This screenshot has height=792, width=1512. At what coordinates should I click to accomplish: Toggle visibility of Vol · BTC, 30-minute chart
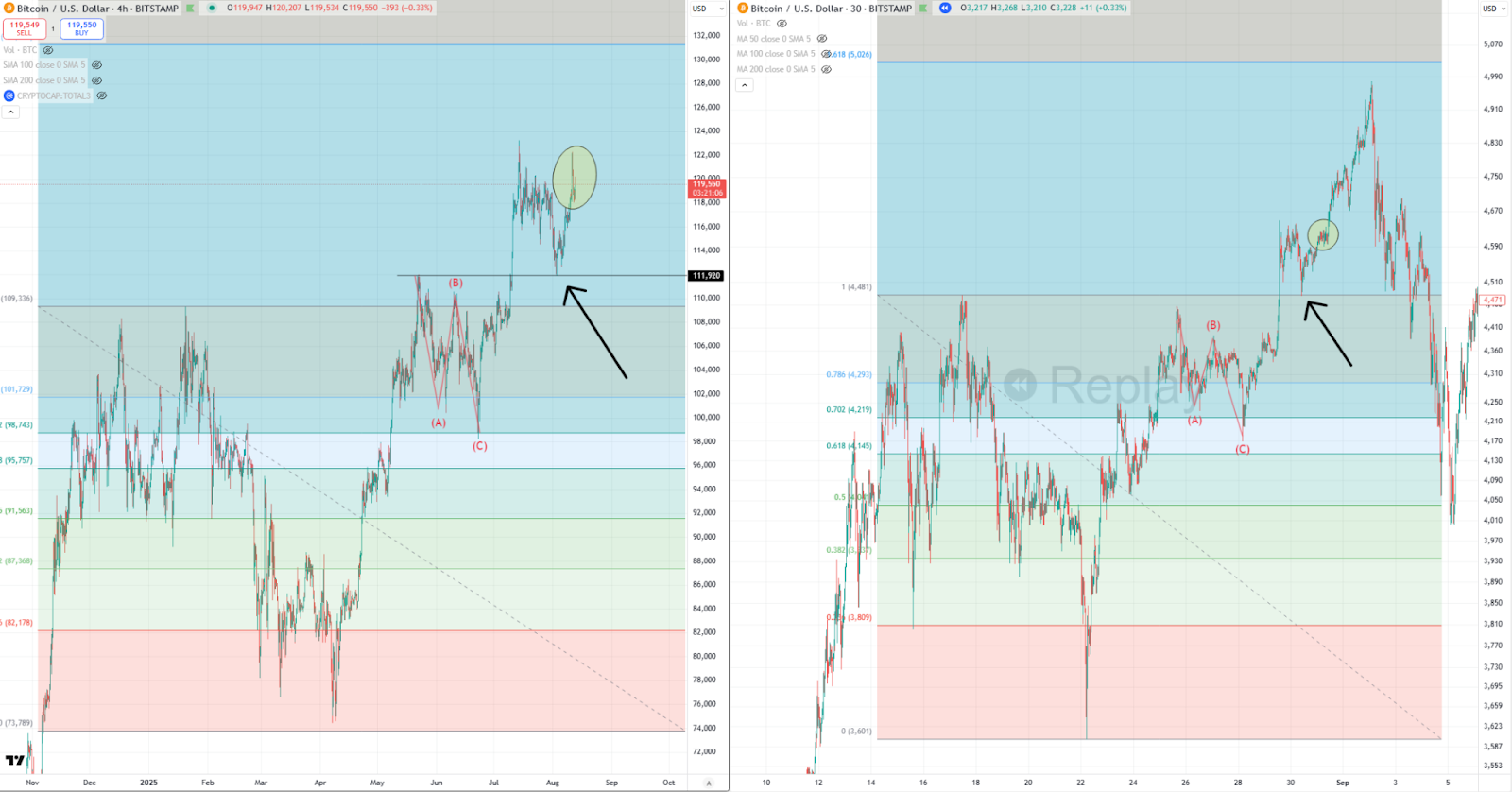[x=782, y=24]
